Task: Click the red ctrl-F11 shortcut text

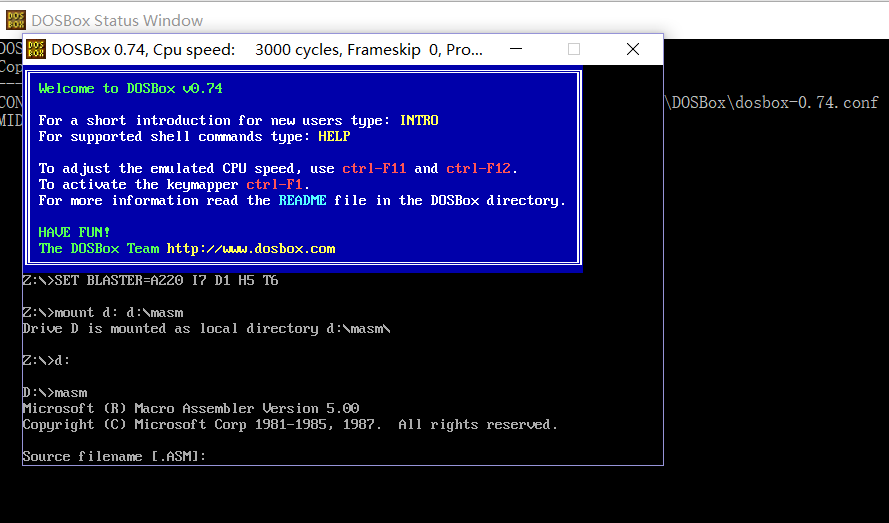Action: [x=374, y=168]
